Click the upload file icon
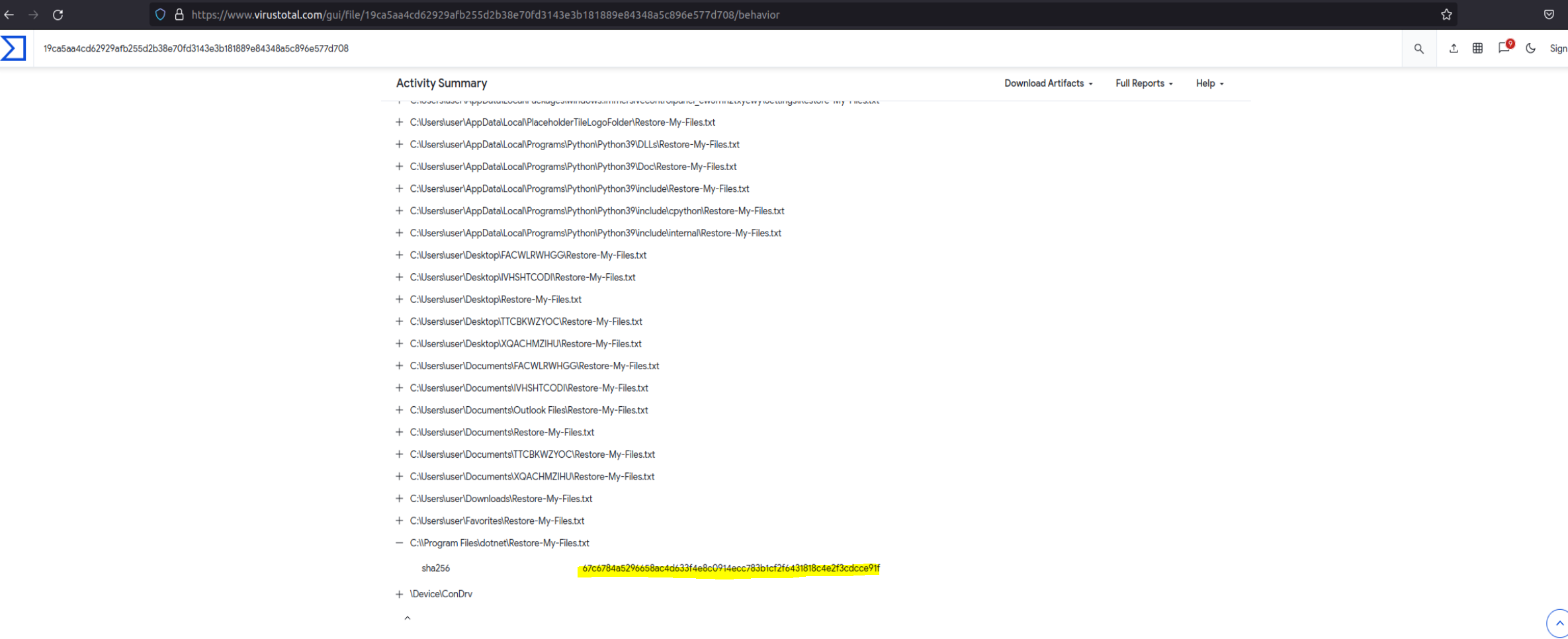The width and height of the screenshot is (1568, 639). coord(1453,48)
